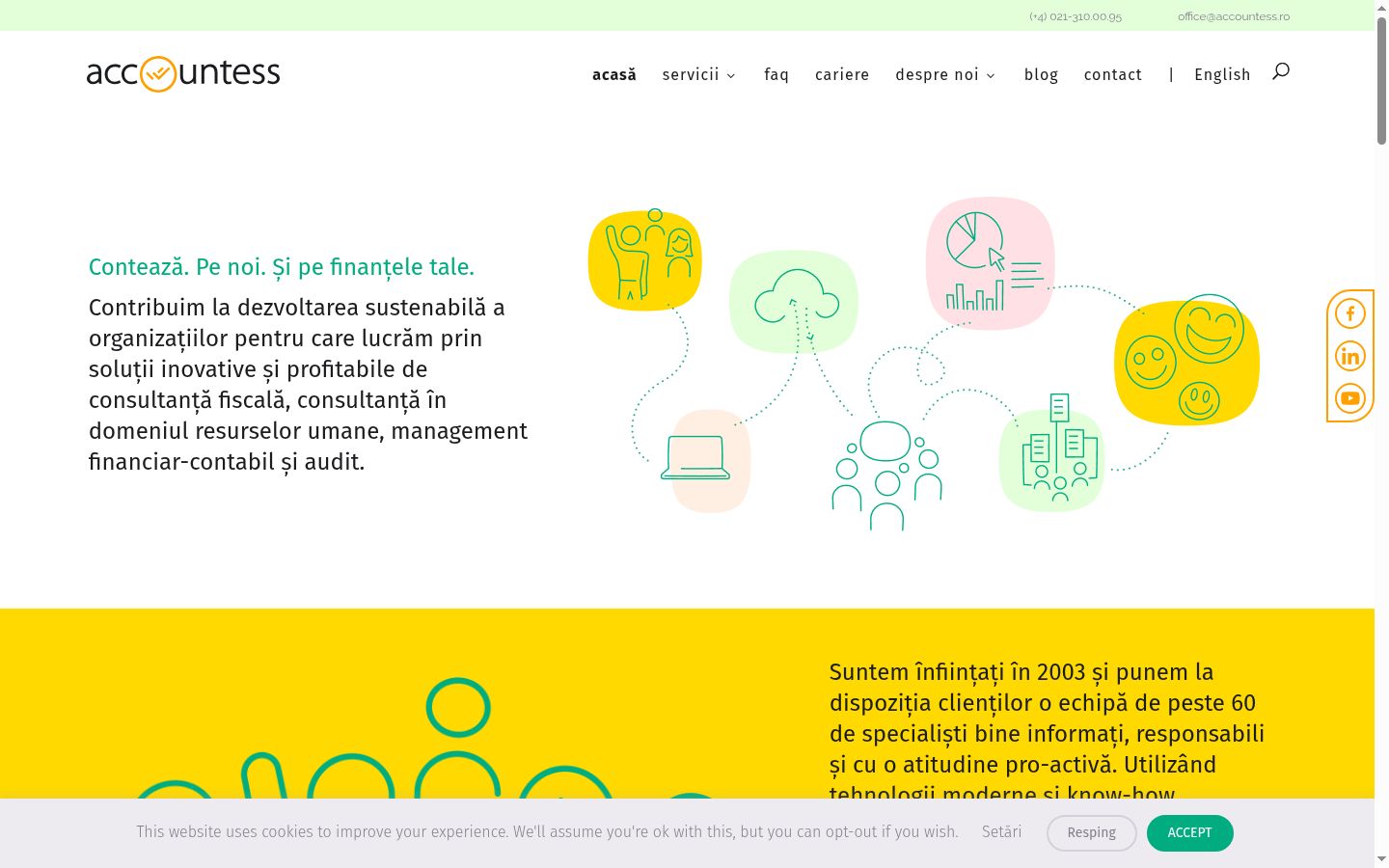Open cookie Setări link

[x=1001, y=831]
